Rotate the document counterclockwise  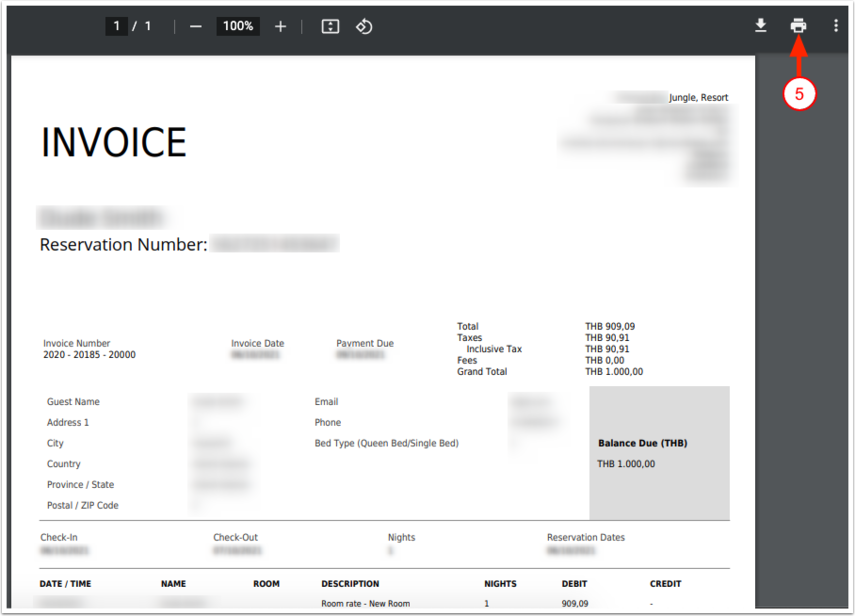tap(364, 26)
